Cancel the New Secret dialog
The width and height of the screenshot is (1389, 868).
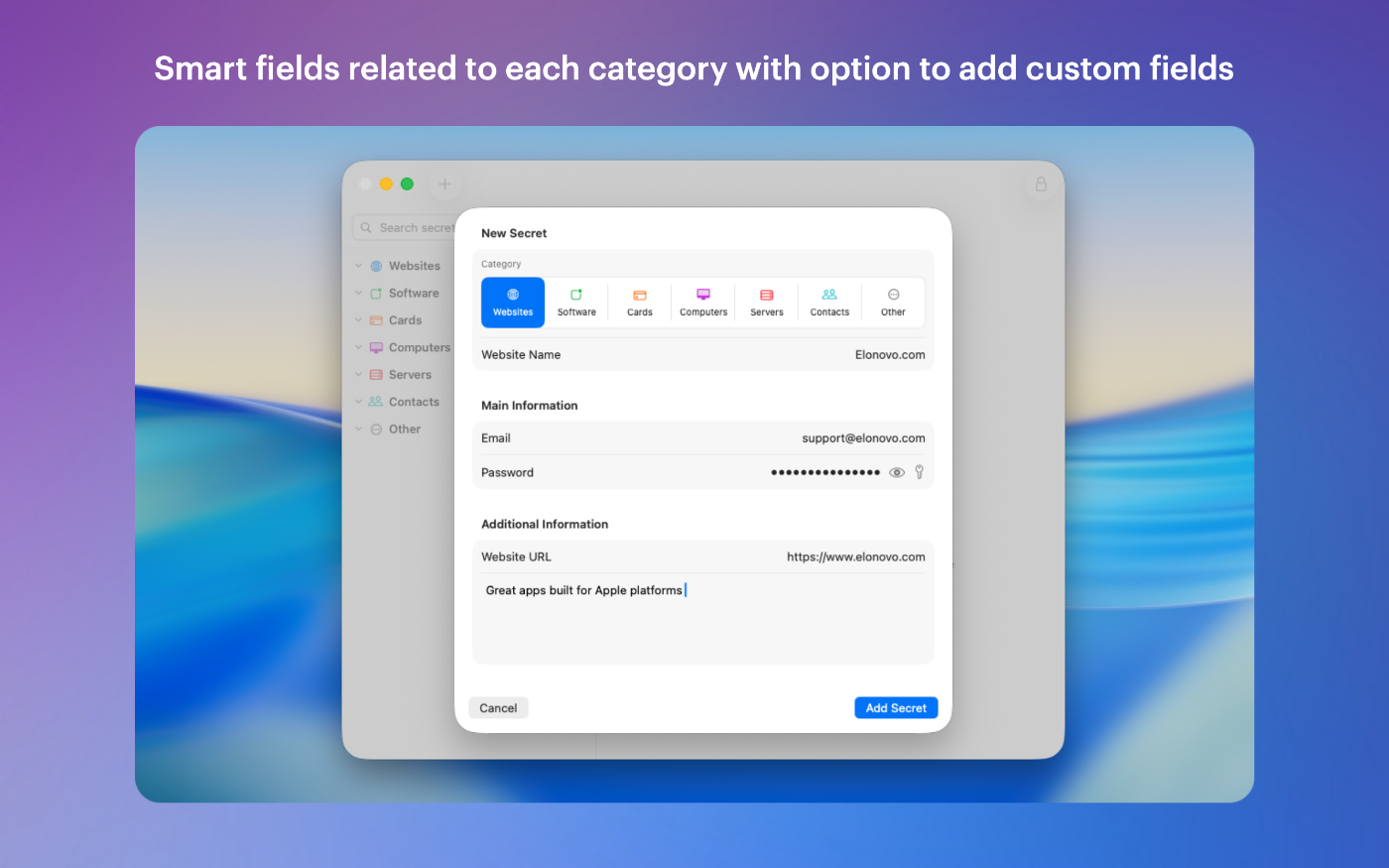[498, 708]
